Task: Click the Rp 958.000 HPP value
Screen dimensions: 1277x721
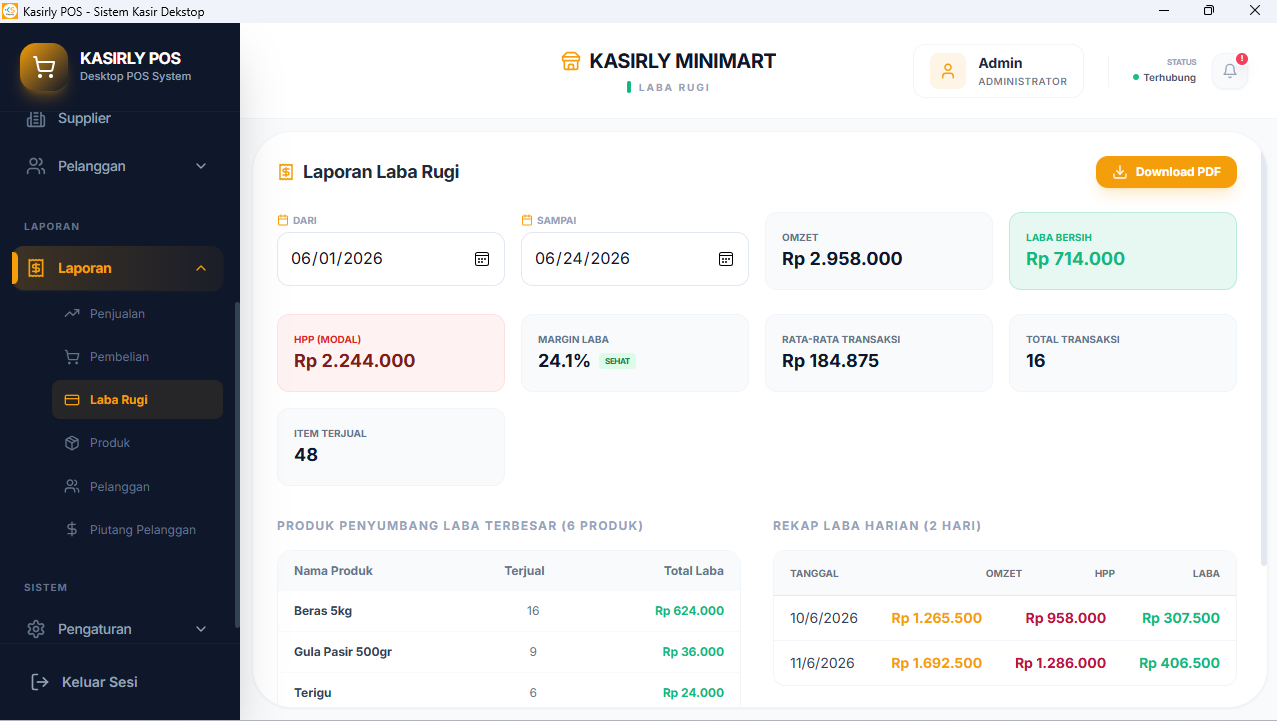Action: click(1065, 618)
